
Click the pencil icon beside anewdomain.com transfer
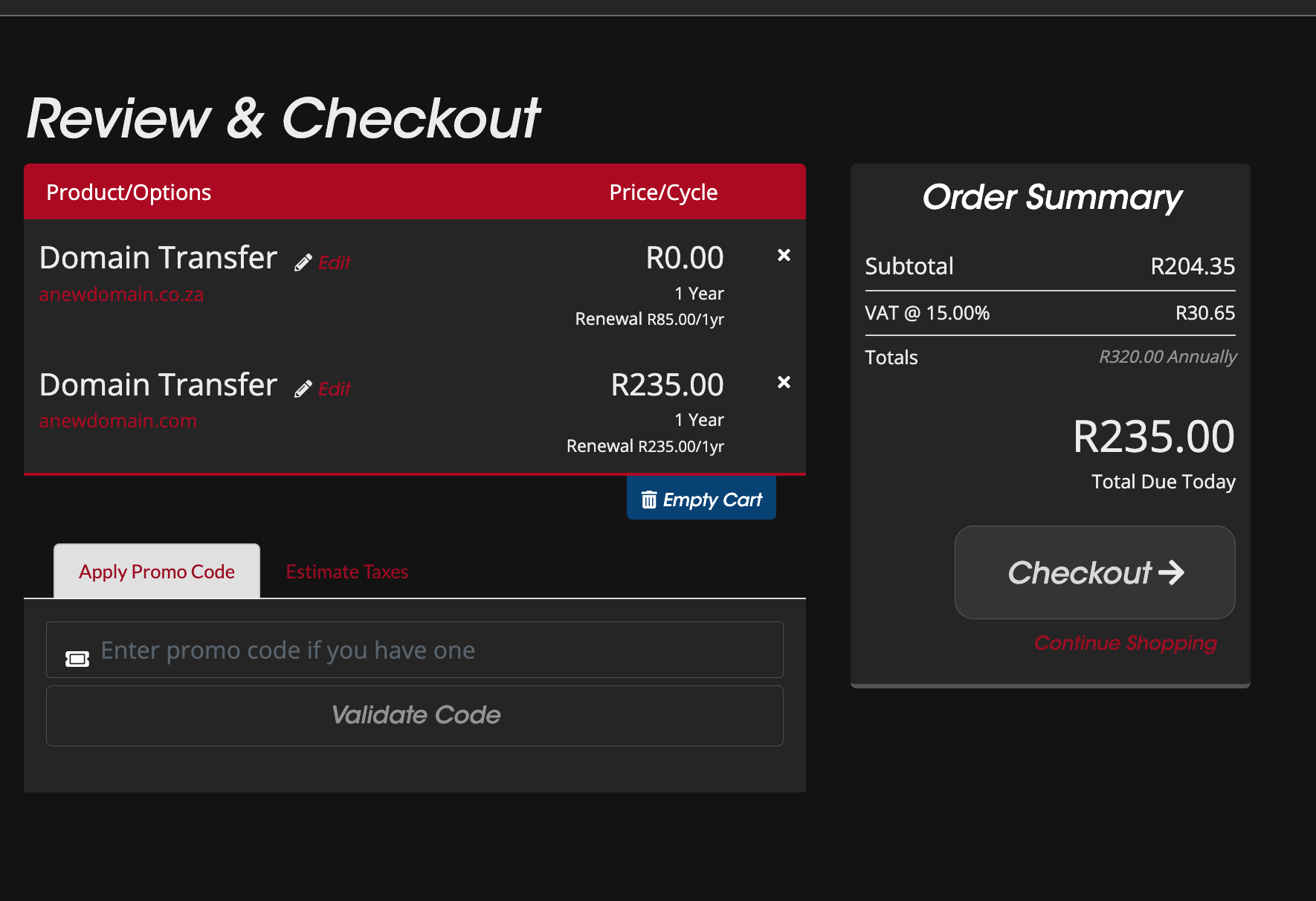coord(303,389)
